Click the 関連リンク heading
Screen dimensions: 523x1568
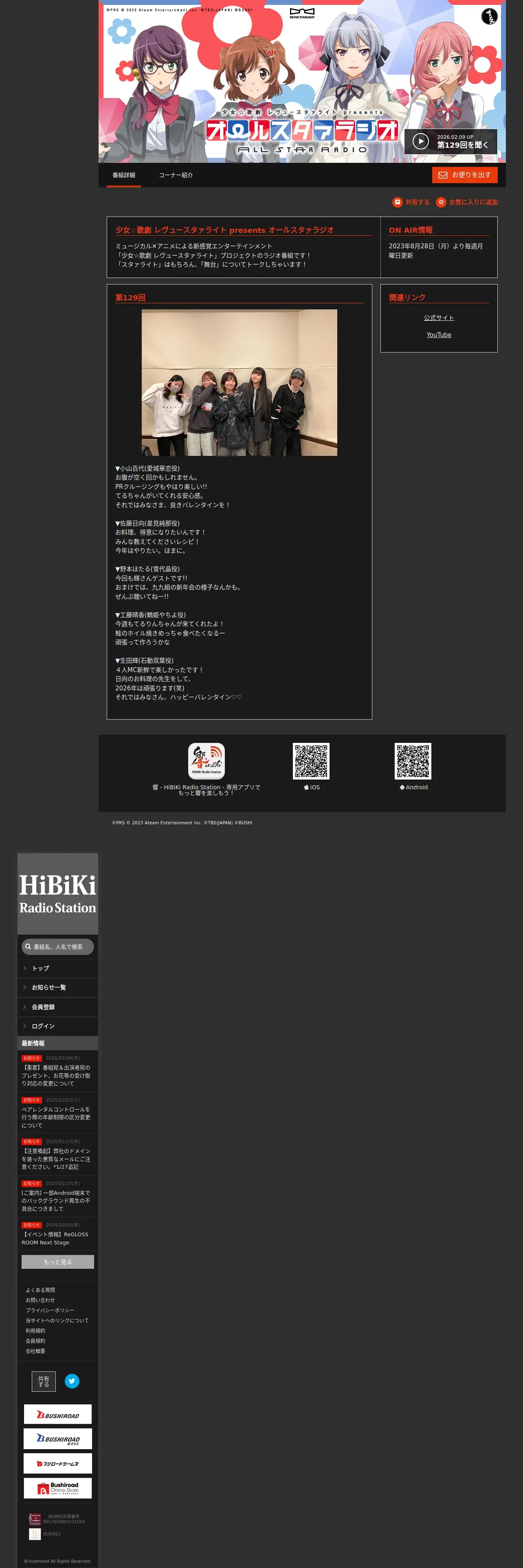point(407,298)
